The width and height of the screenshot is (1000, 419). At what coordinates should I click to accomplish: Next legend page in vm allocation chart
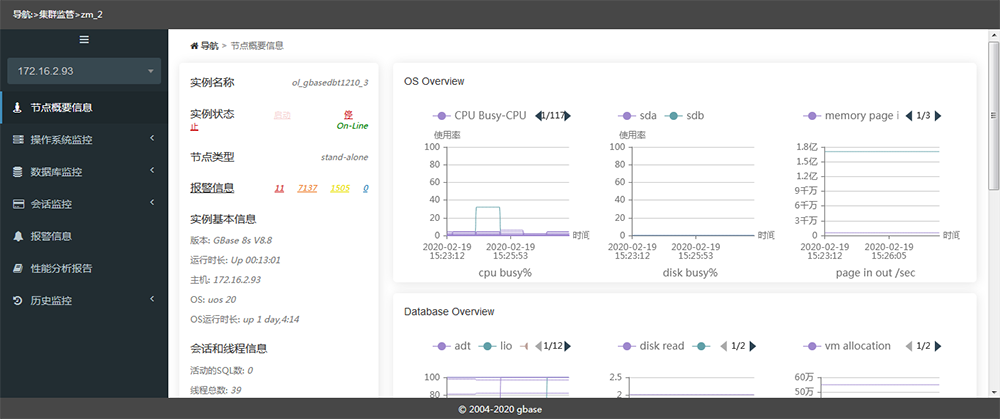938,346
